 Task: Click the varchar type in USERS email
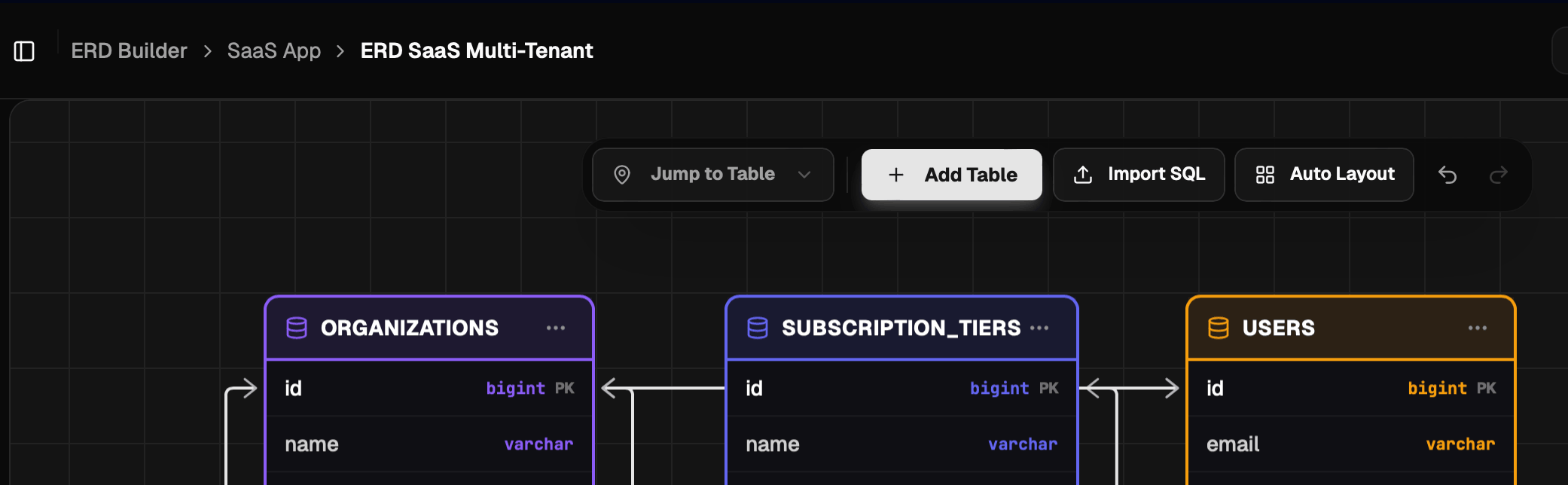coord(1461,444)
